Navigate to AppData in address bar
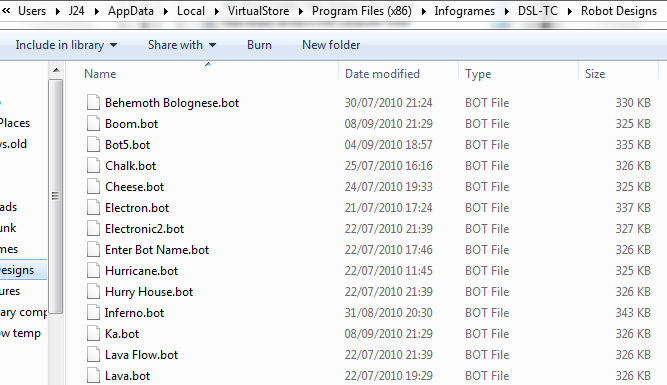This screenshot has width=667, height=385. pyautogui.click(x=131, y=11)
